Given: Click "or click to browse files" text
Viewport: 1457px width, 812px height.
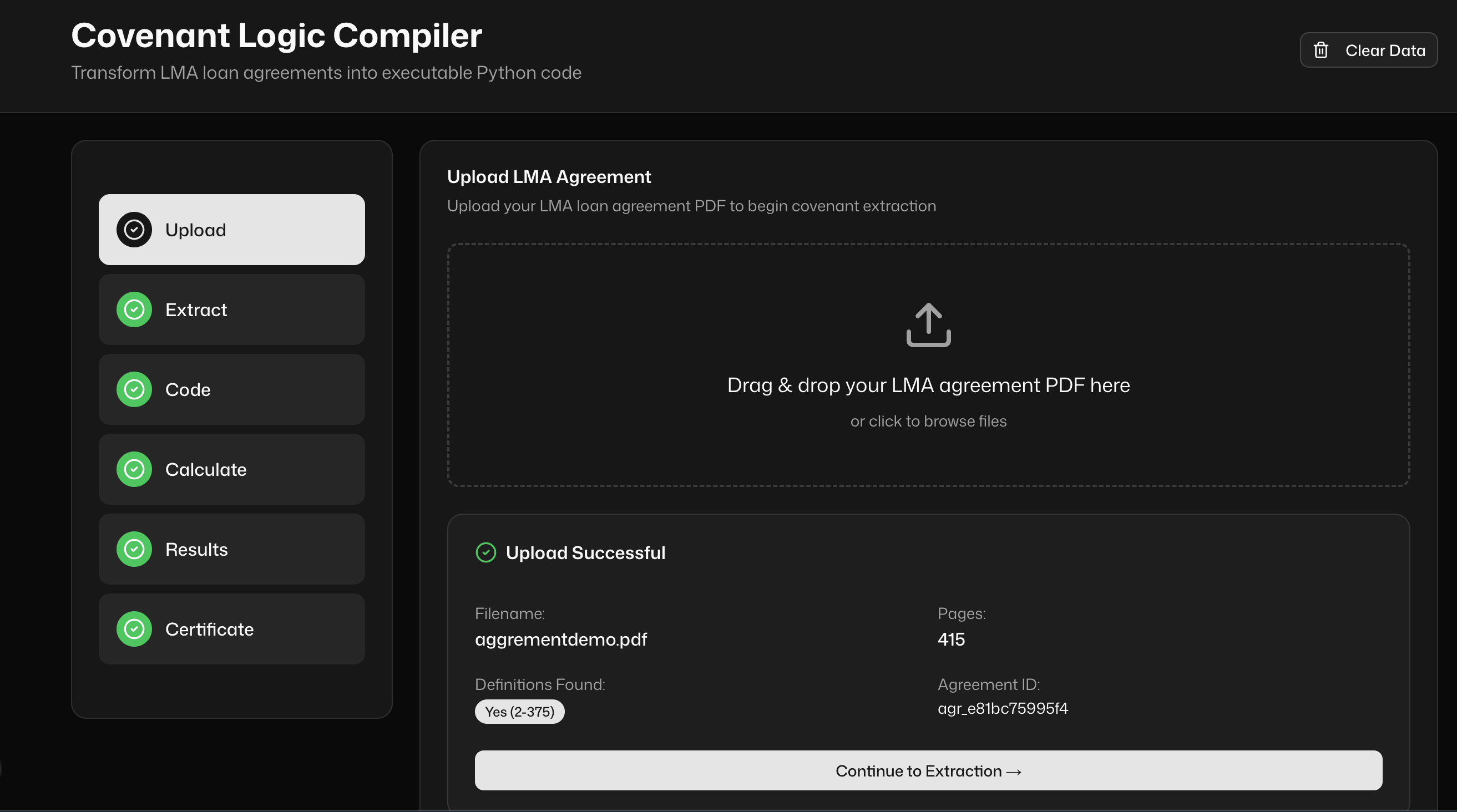Looking at the screenshot, I should (x=928, y=422).
